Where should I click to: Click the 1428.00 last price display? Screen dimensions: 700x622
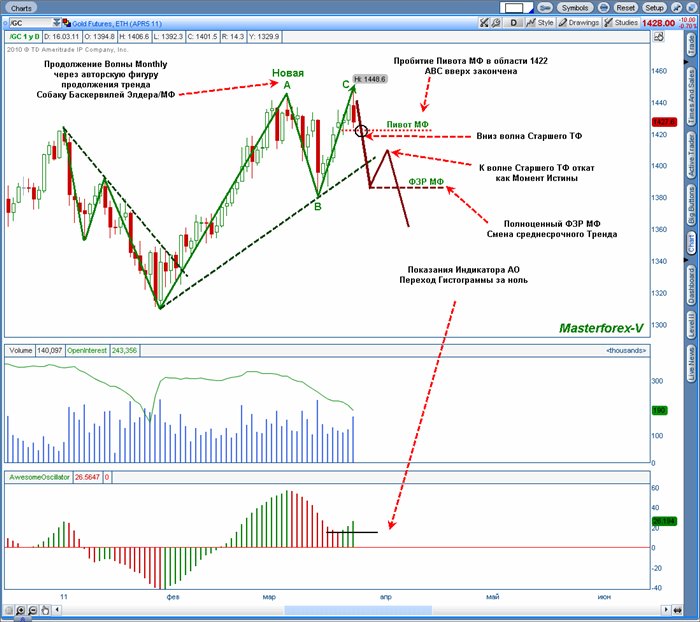[x=658, y=23]
